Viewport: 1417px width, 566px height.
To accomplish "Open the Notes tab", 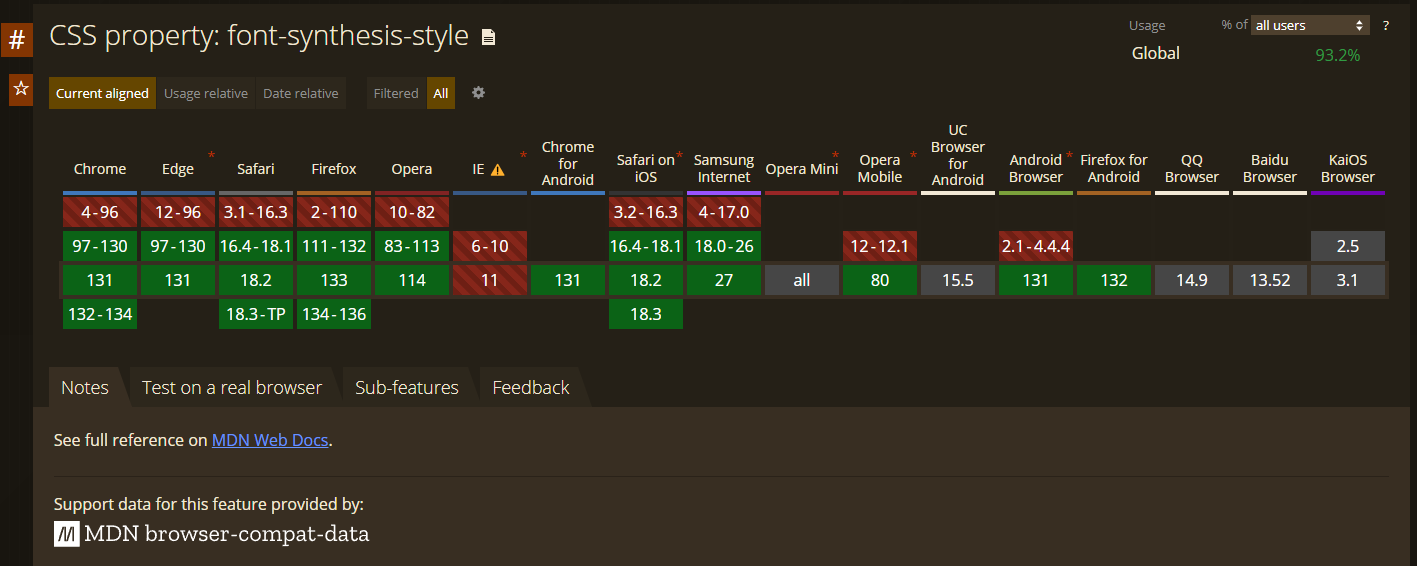I will click(x=85, y=387).
